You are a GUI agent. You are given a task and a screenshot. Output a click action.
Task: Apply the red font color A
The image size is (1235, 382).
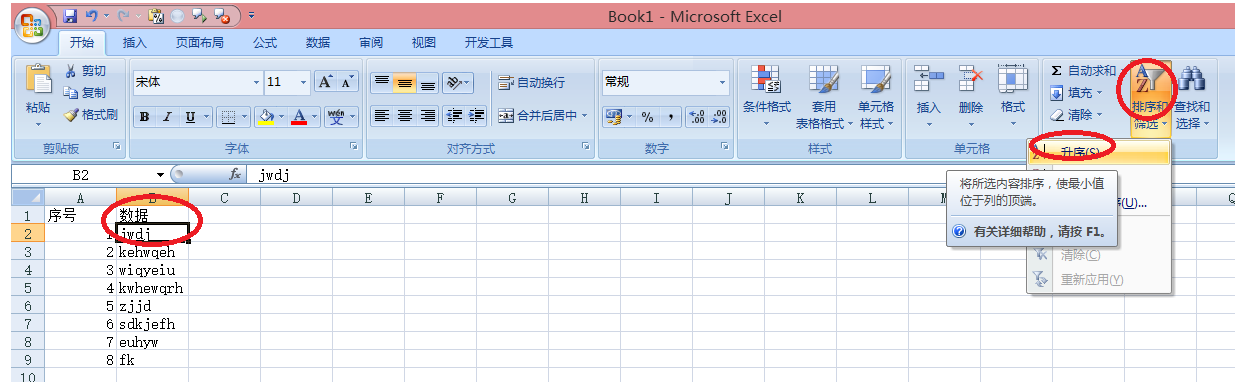click(x=300, y=117)
